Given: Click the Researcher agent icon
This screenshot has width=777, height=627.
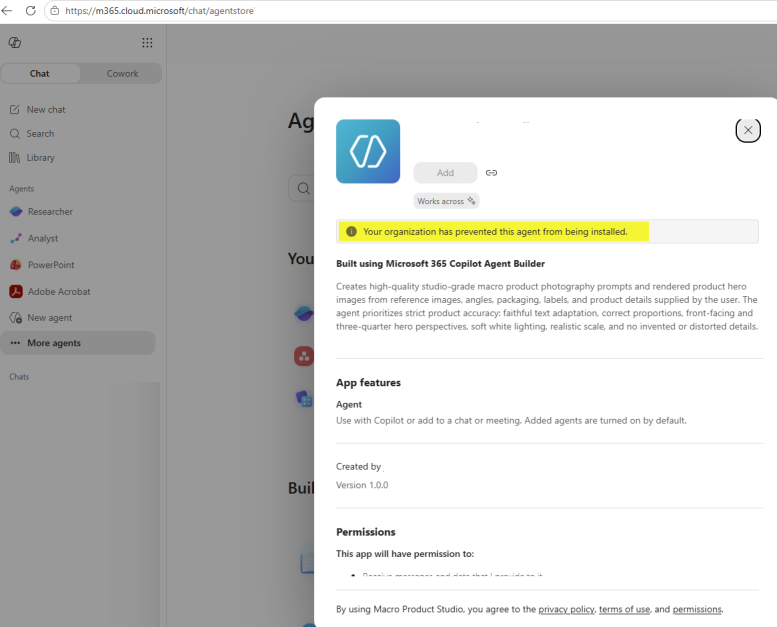Looking at the screenshot, I should pyautogui.click(x=16, y=212).
